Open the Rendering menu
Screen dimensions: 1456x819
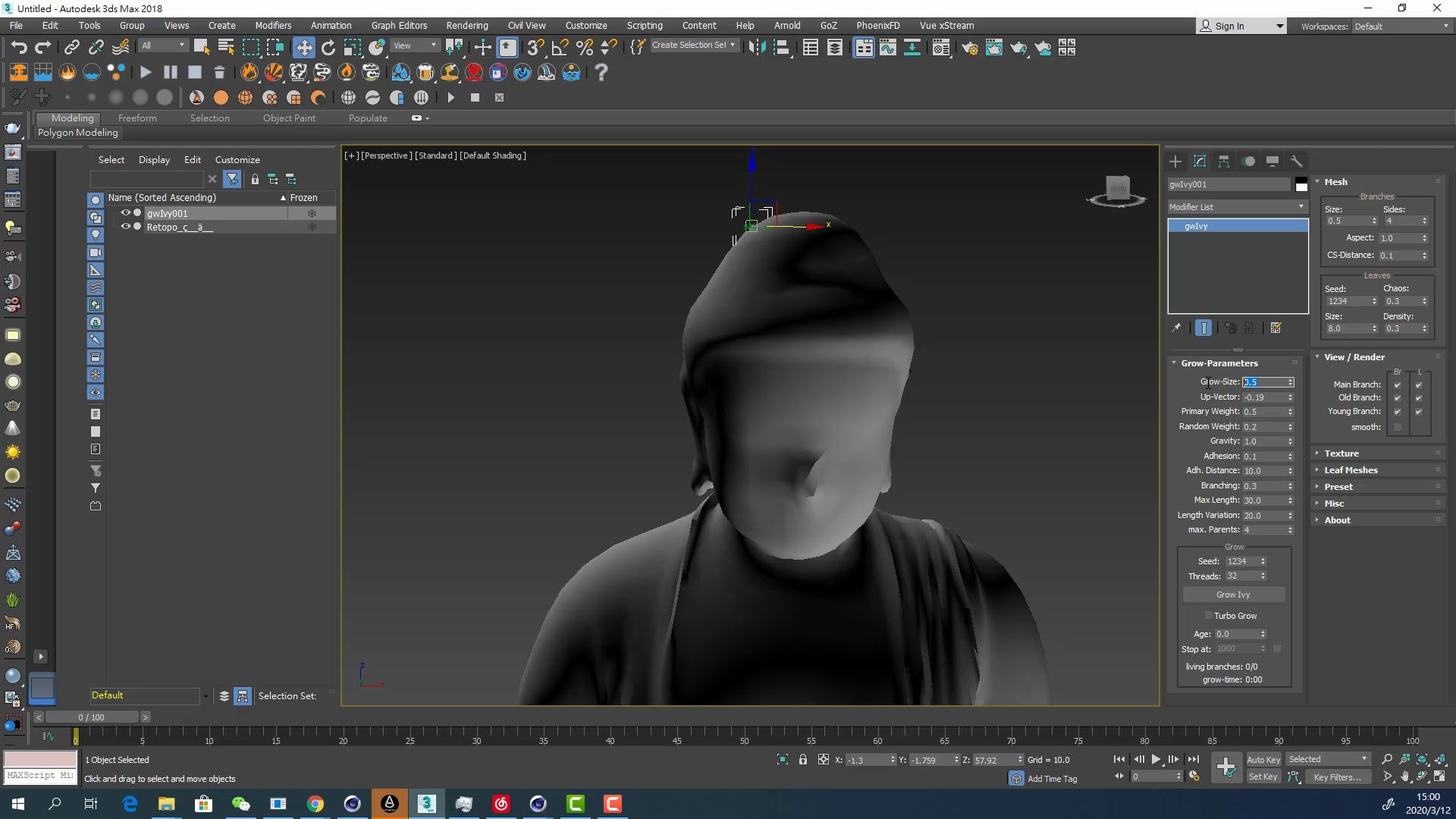click(466, 25)
